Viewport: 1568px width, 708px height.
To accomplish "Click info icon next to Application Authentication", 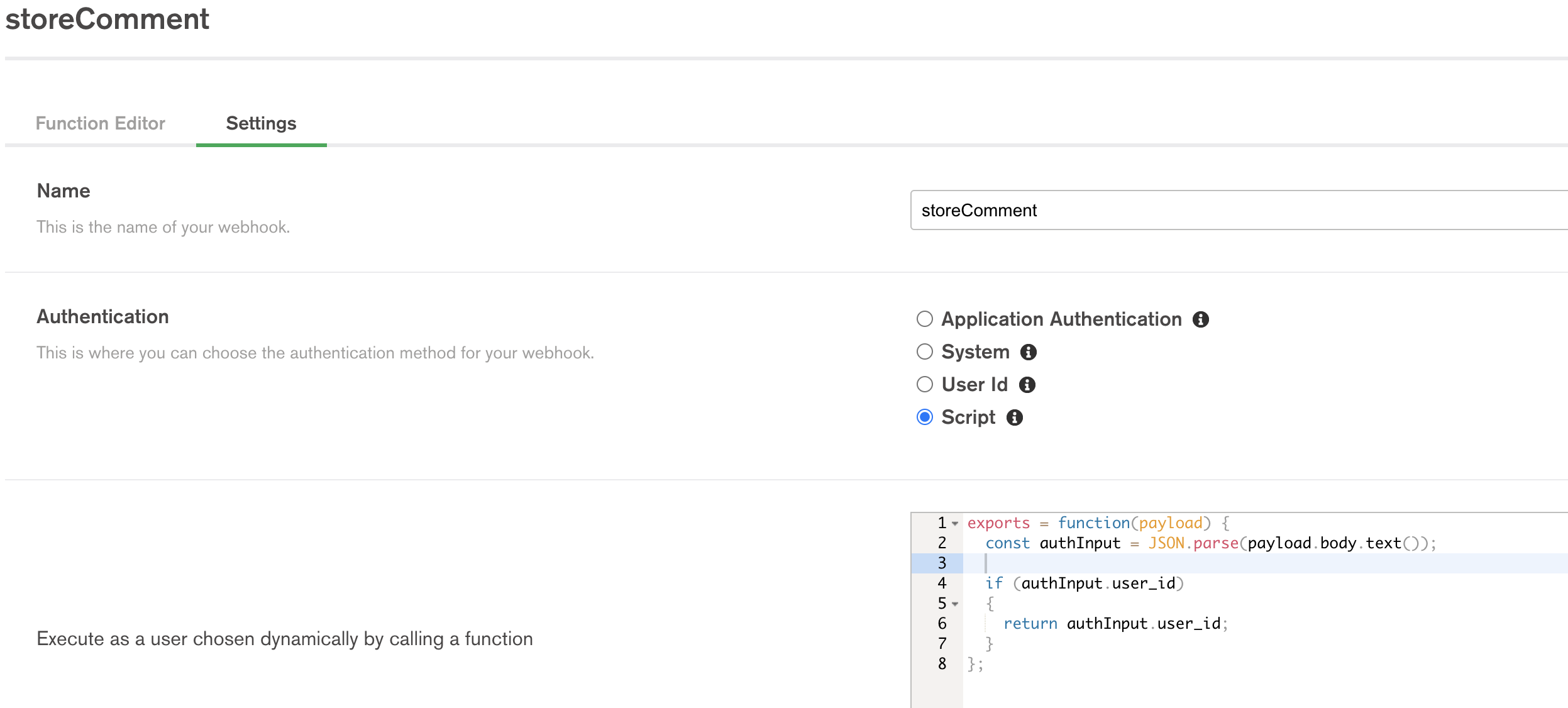I will [x=1200, y=319].
